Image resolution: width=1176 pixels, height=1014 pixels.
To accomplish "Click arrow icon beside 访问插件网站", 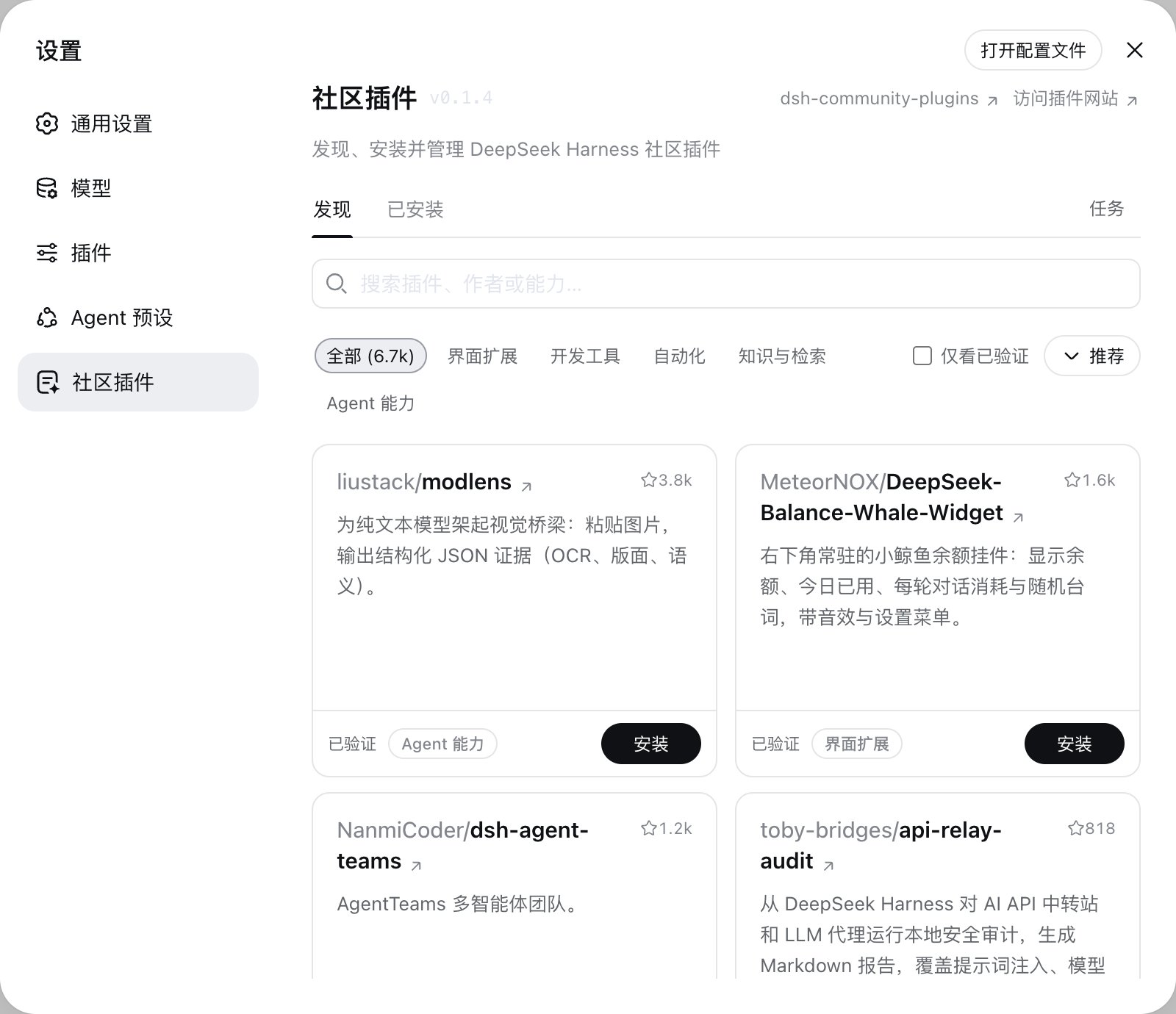I will (1132, 101).
